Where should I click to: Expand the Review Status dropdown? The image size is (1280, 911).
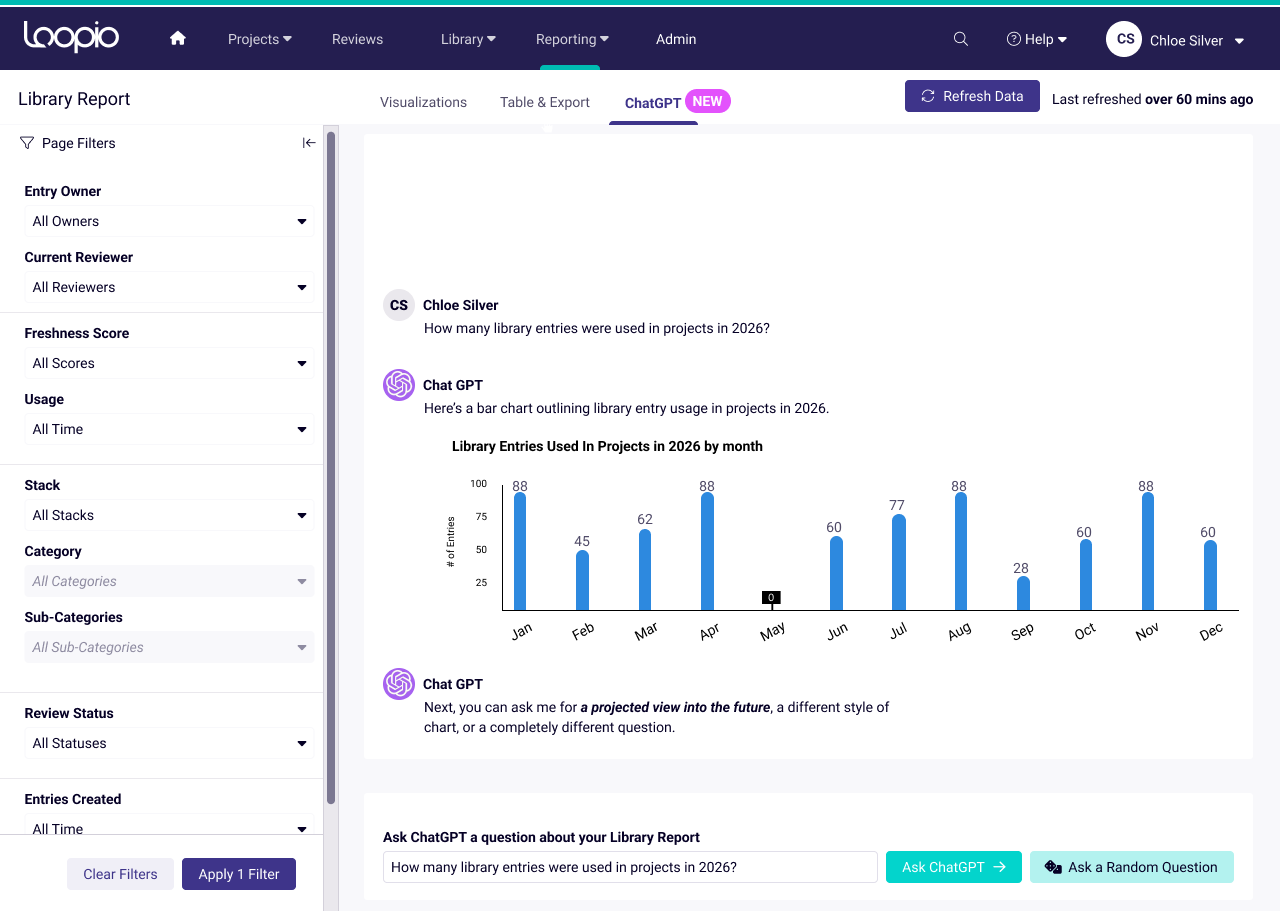click(169, 743)
